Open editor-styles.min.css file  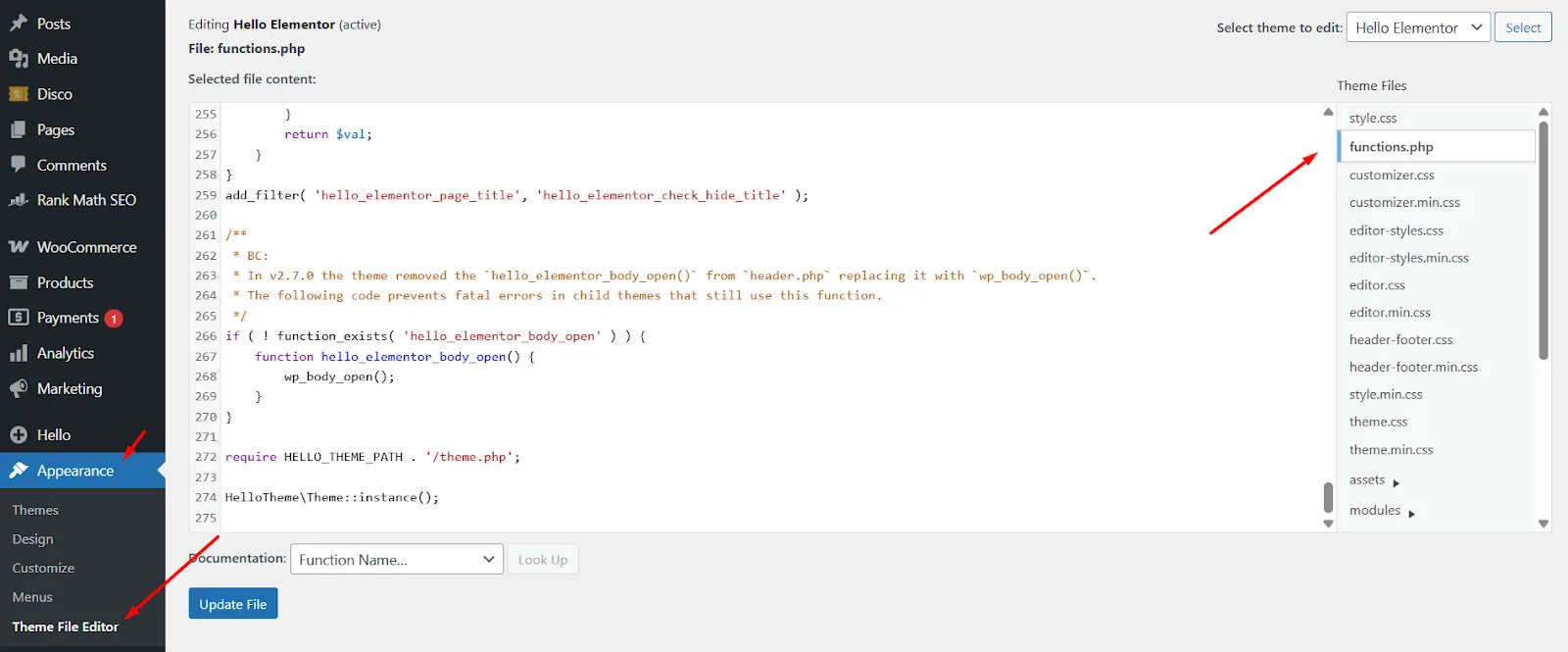pos(1409,258)
